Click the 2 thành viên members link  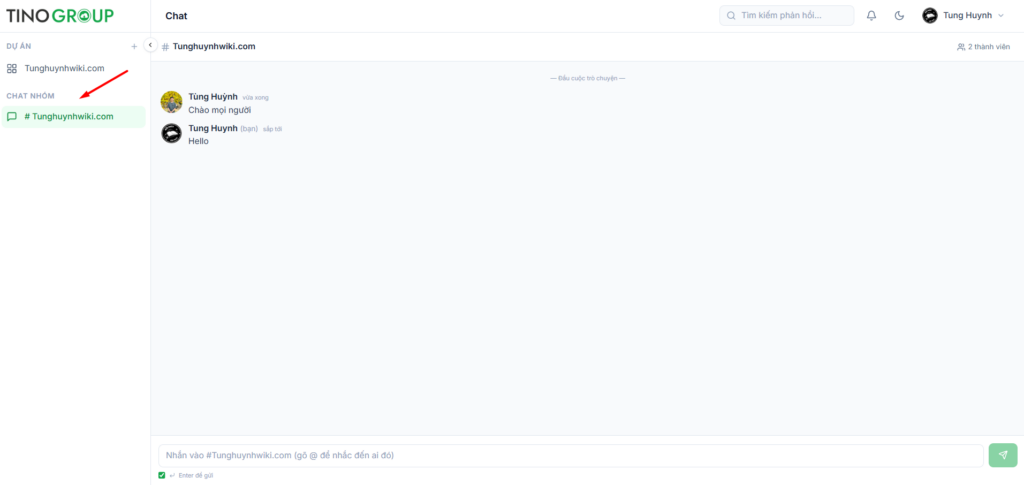click(984, 47)
